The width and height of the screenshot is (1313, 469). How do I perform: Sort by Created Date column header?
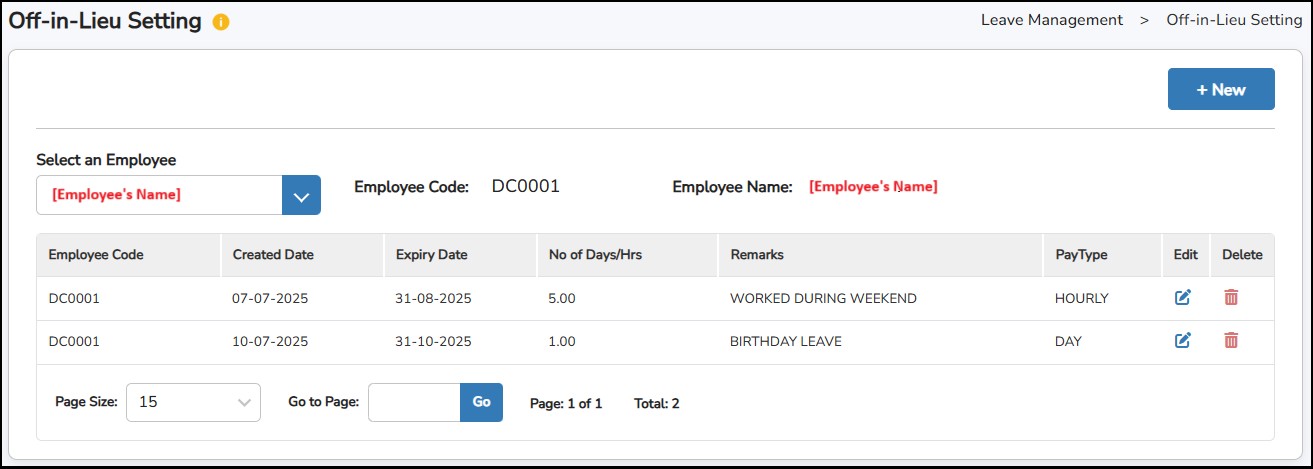(273, 255)
